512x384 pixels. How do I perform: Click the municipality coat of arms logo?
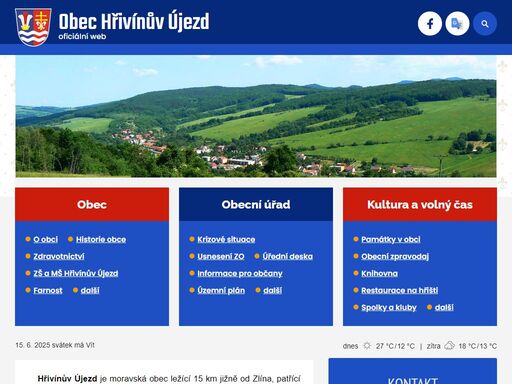point(33,27)
